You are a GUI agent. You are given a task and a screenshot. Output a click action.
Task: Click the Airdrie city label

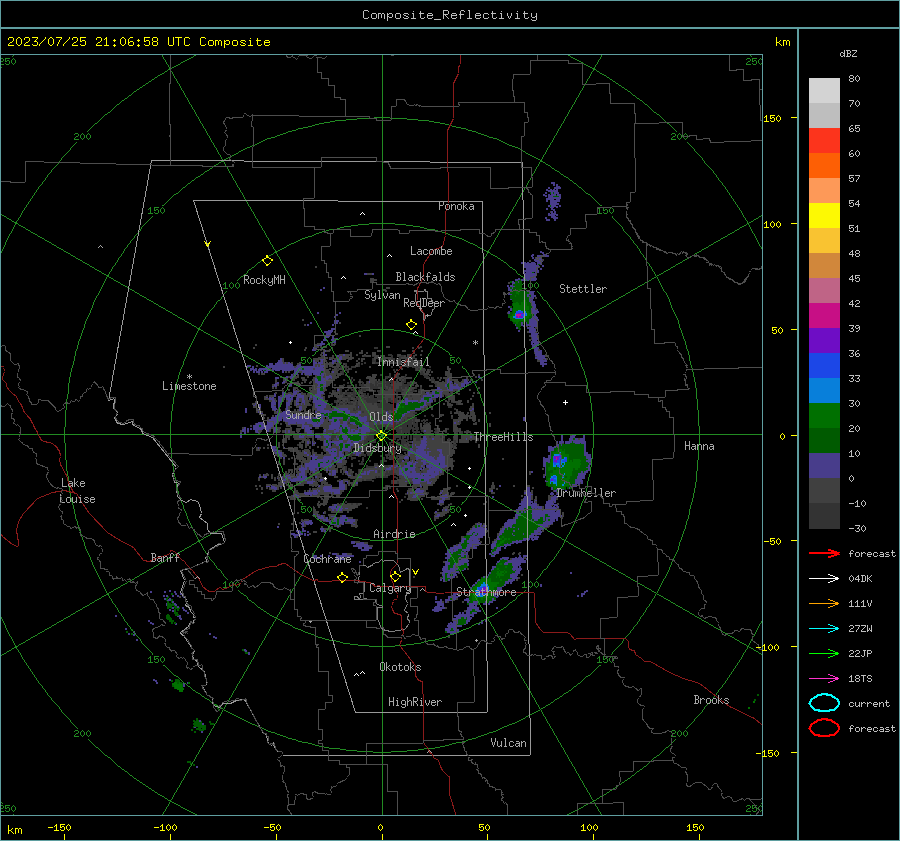tap(394, 534)
